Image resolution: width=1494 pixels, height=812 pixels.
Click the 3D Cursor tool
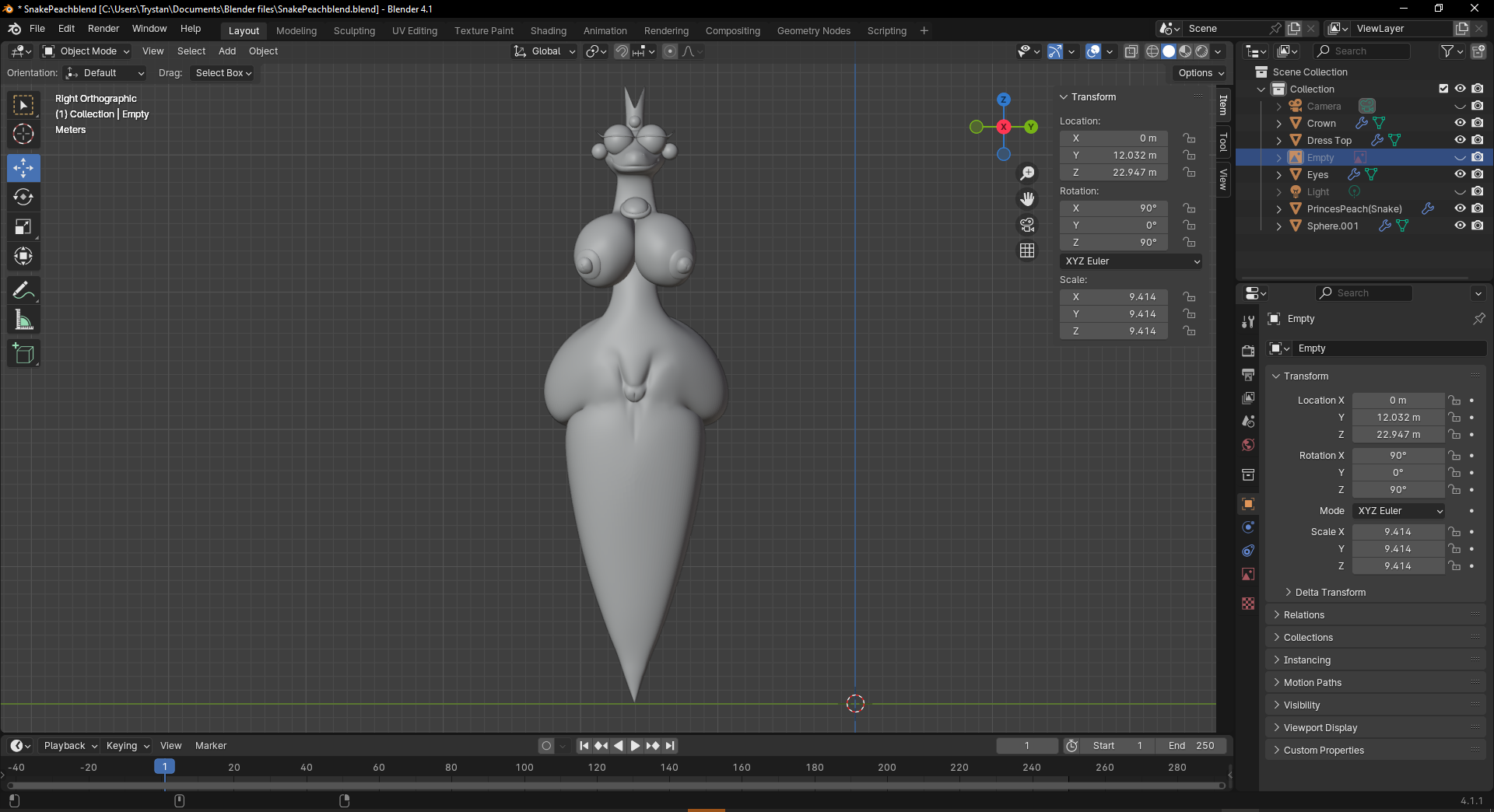click(x=23, y=134)
